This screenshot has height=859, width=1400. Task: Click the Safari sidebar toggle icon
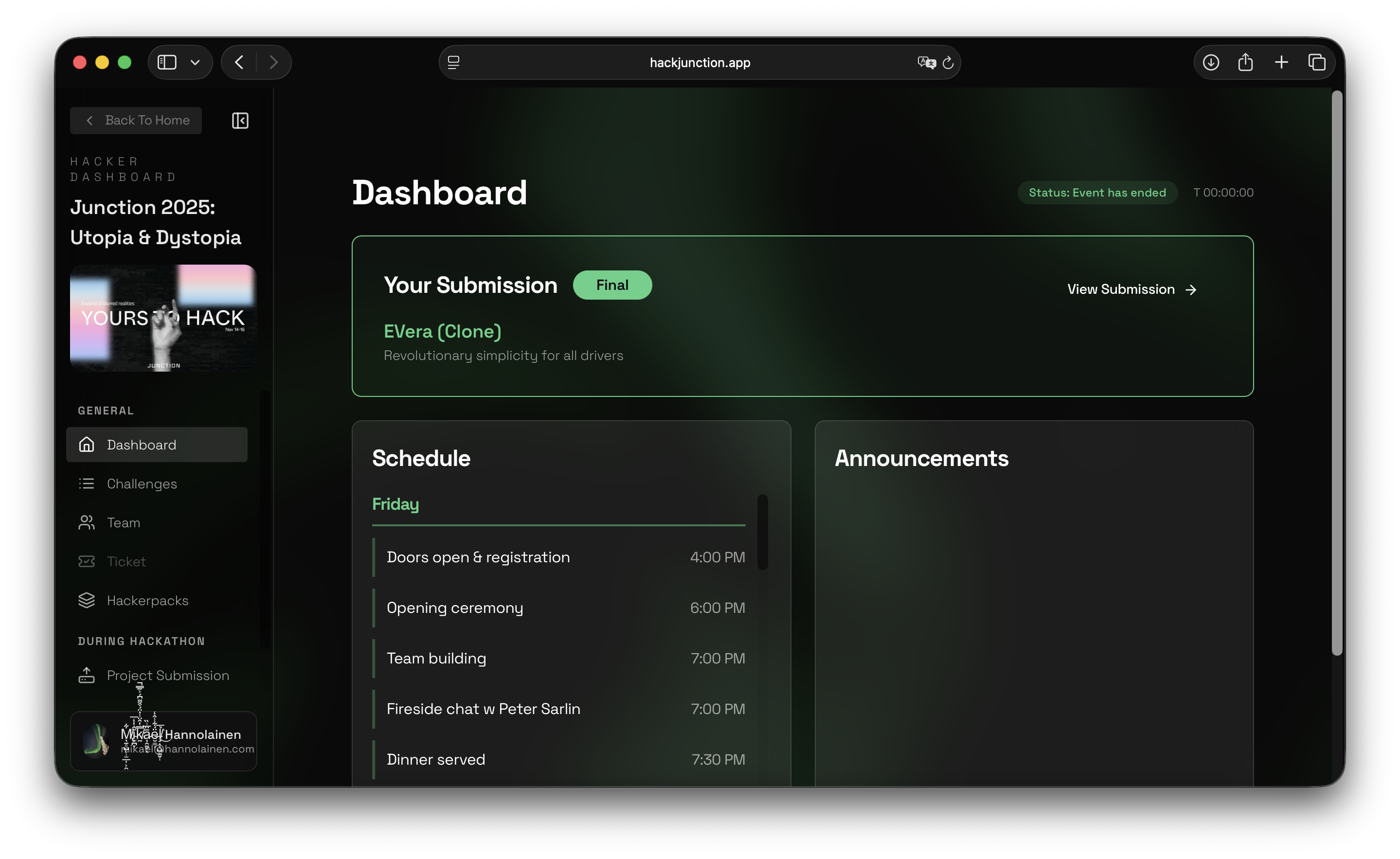(x=166, y=62)
